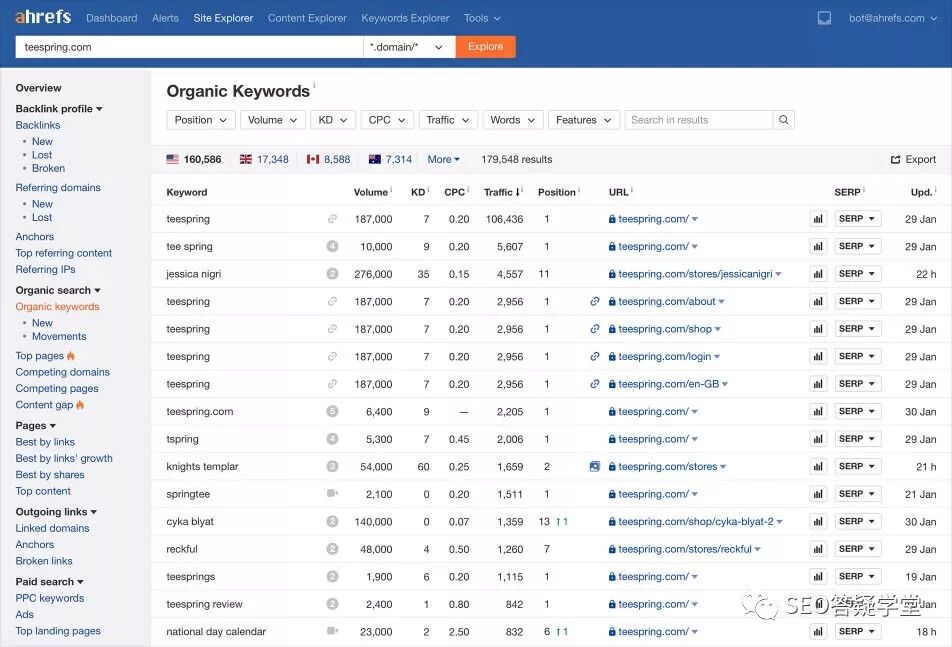Screen dimensions: 952x647
Task: Click SERP features badge for tee spring
Action: pos(332,246)
